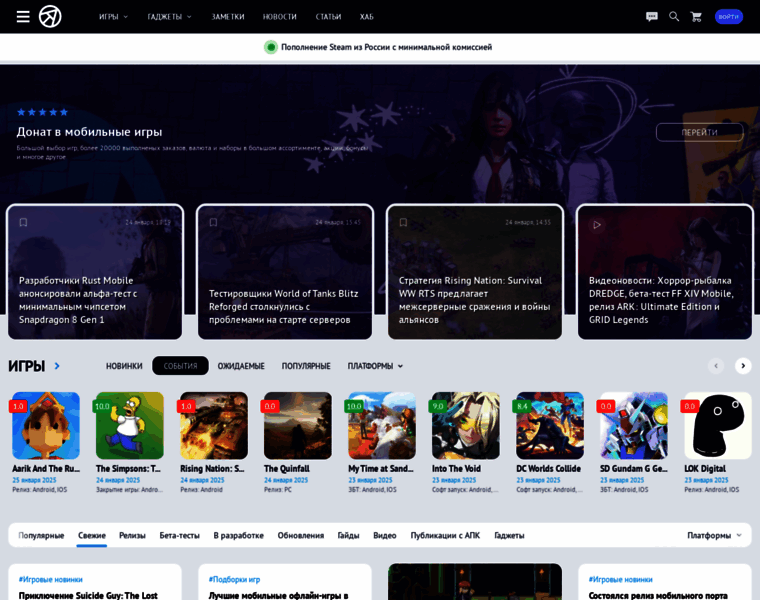Viewport: 760px width, 600px height.
Task: Click the blue arrow next to ИГРЫ heading
Action: click(x=57, y=366)
